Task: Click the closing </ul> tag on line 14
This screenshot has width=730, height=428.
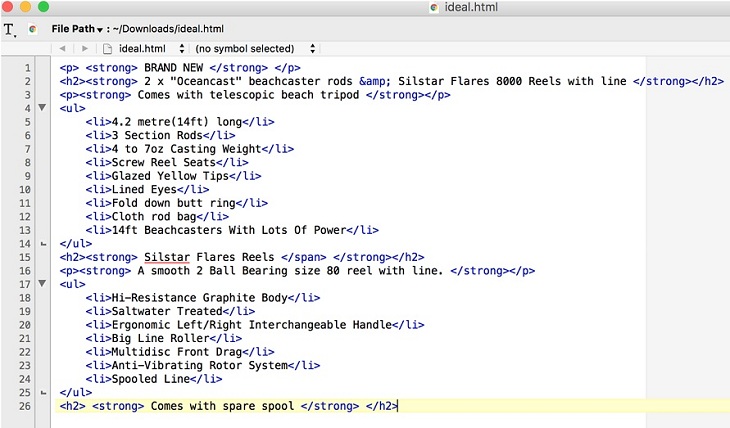Action: click(x=76, y=244)
